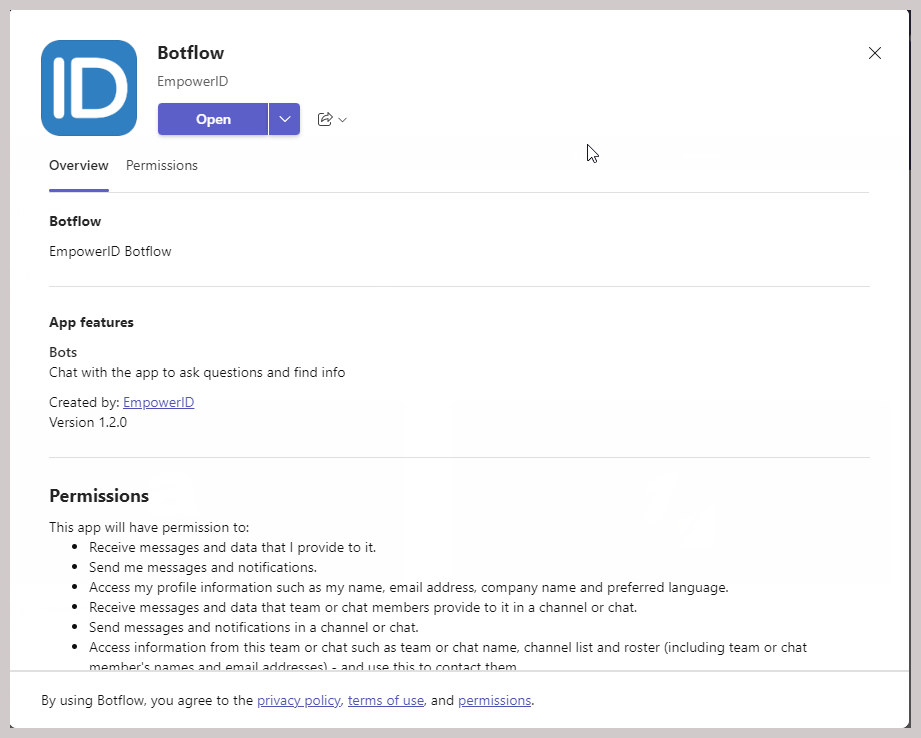
Task: Select the Botflow title heading
Action: coord(190,52)
